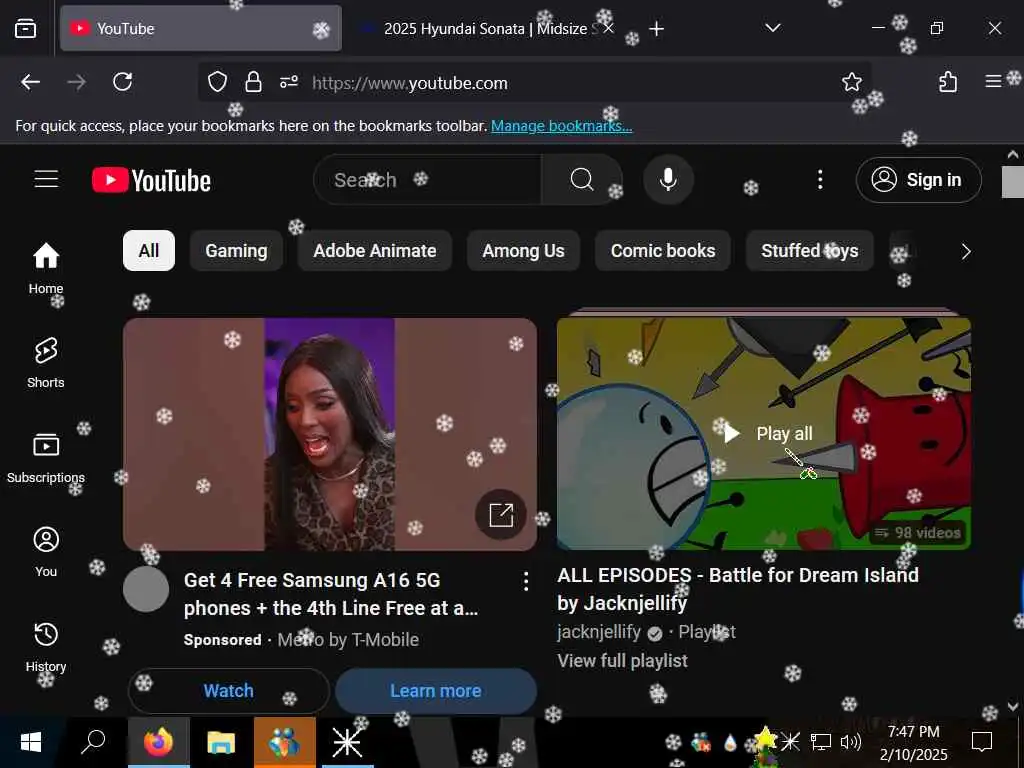Click the Firefox taskbar icon
The height and width of the screenshot is (768, 1024).
(158, 742)
